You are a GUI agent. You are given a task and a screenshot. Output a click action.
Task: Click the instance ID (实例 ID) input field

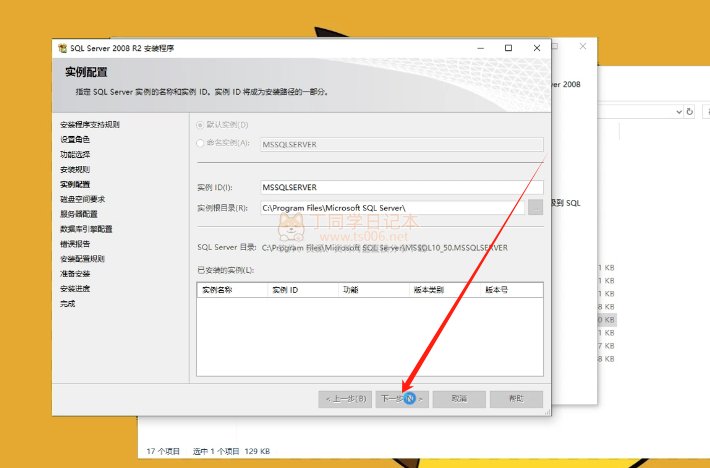[402, 187]
